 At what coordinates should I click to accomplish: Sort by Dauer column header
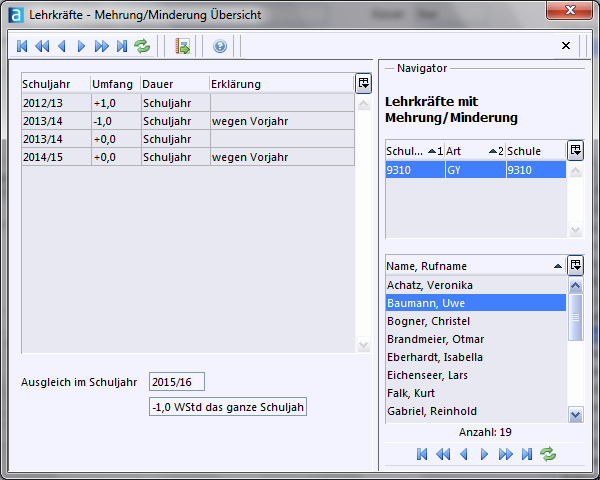coord(175,84)
